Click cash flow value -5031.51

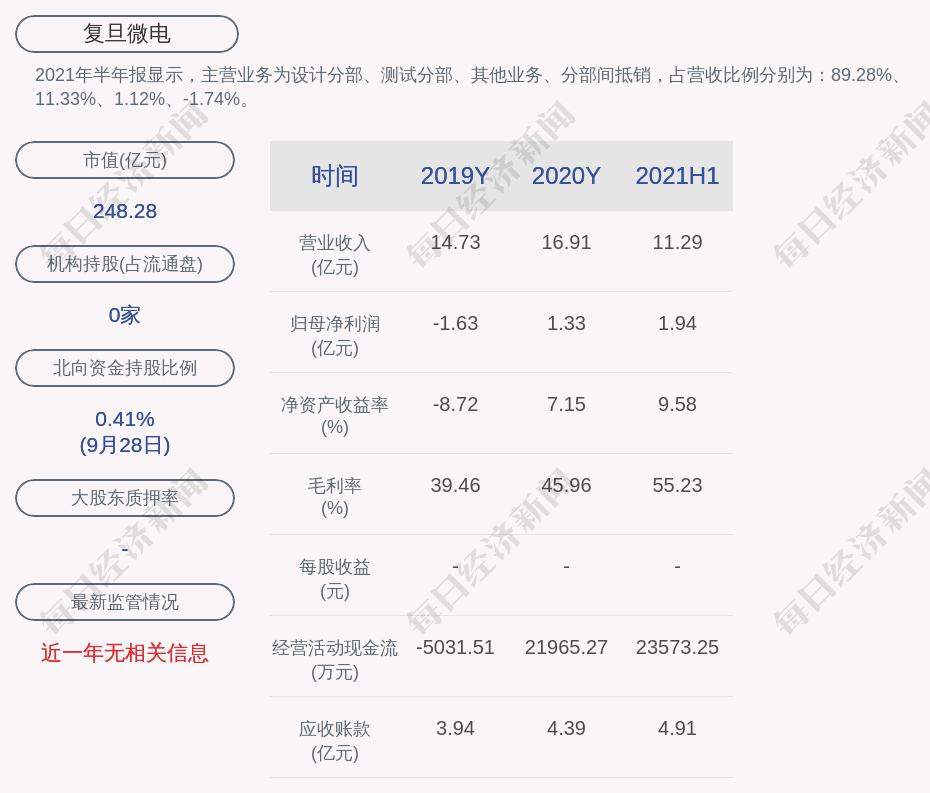[455, 648]
